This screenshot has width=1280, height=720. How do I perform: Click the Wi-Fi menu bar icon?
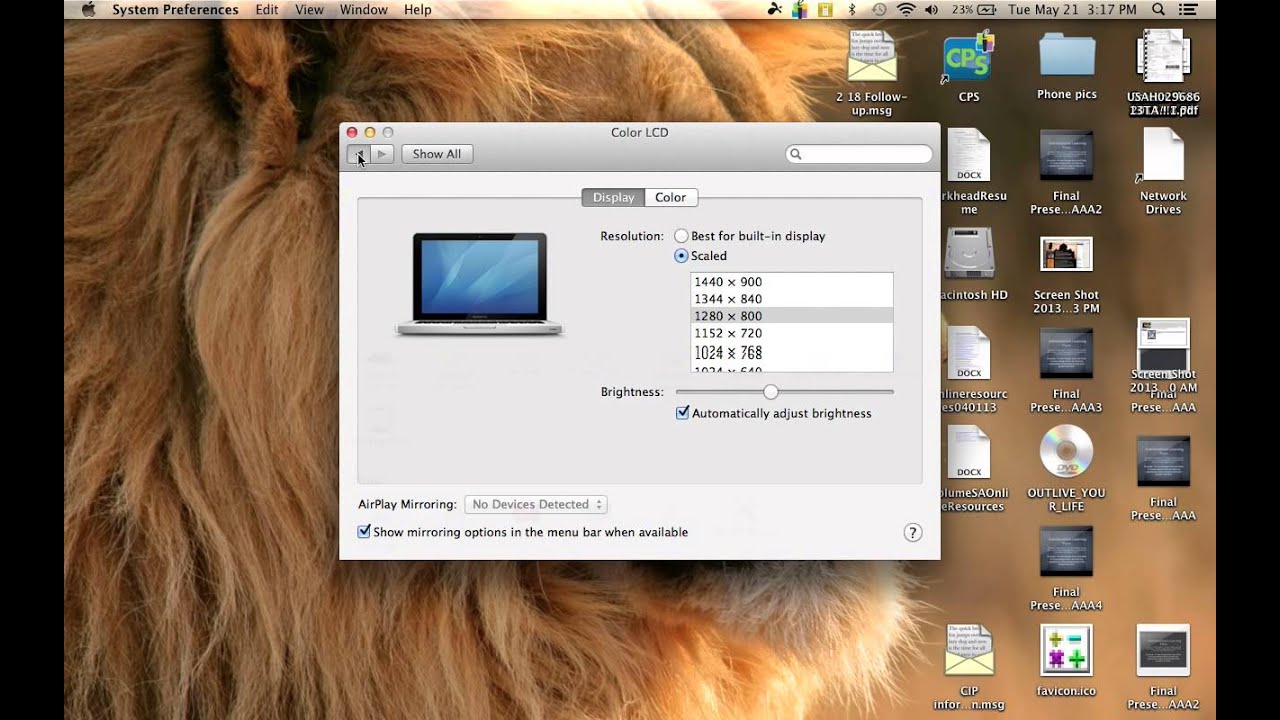pos(906,10)
